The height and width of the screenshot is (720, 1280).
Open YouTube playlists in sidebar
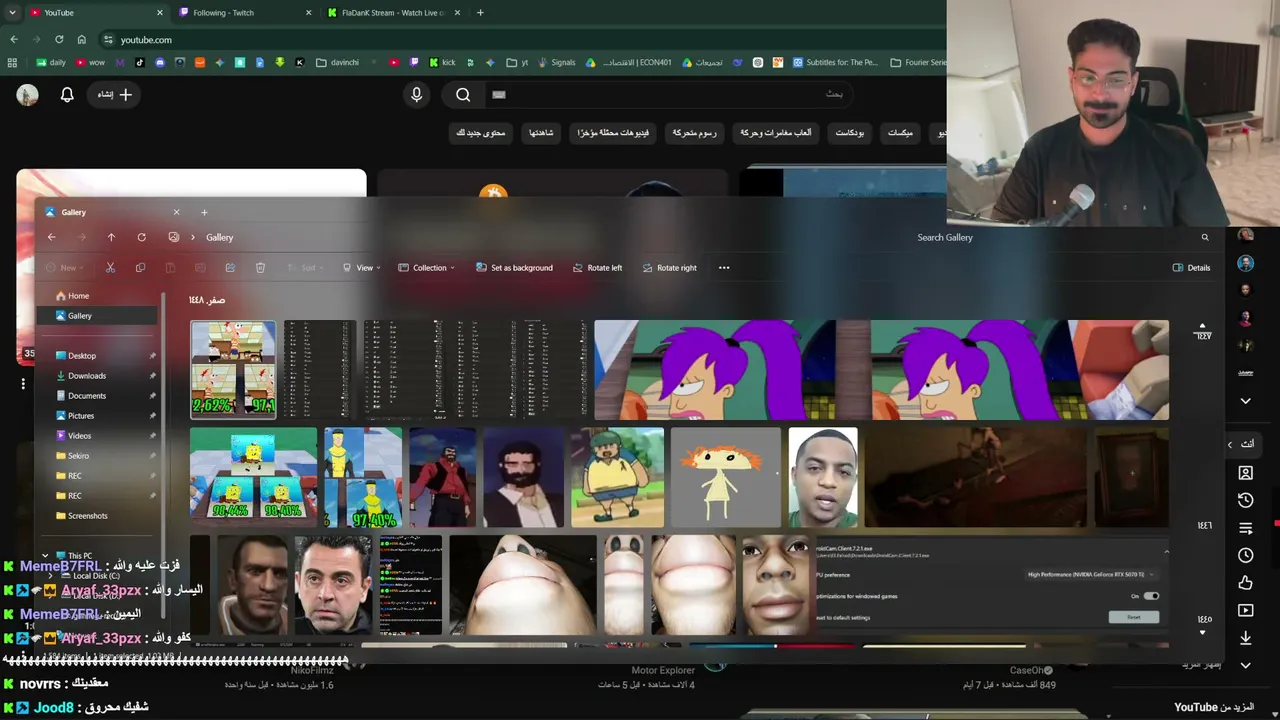pyautogui.click(x=1245, y=528)
